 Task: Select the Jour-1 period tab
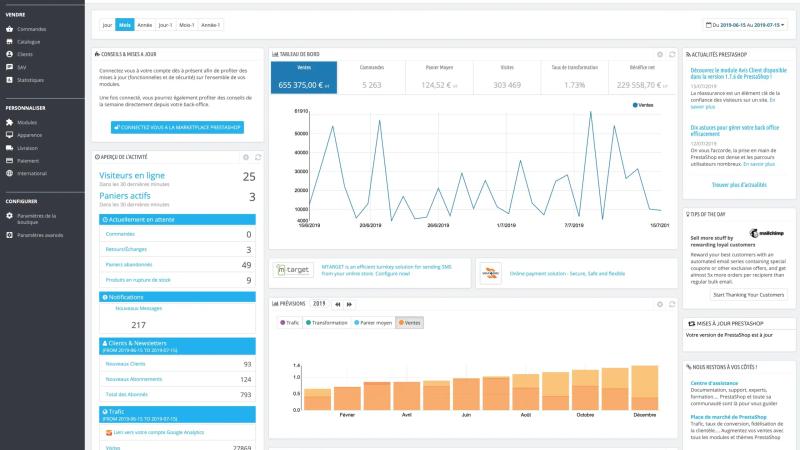165,25
